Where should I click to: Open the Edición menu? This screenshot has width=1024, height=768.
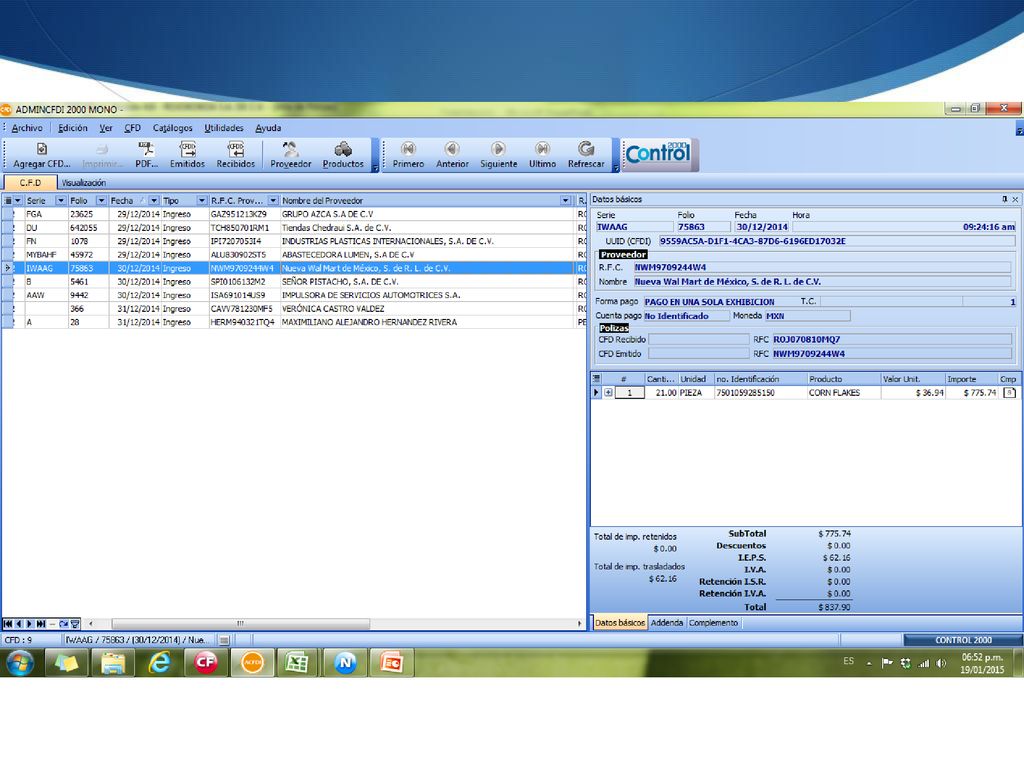pyautogui.click(x=72, y=128)
